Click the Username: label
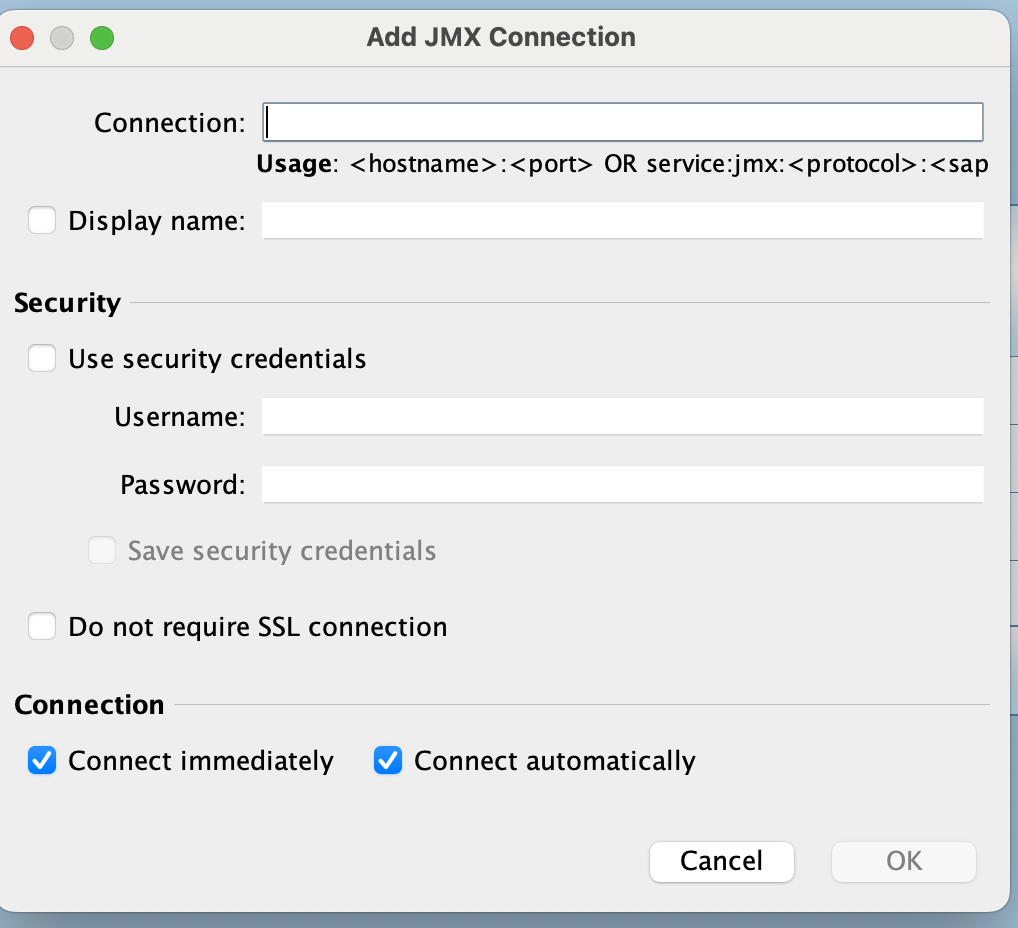The height and width of the screenshot is (928, 1018). pyautogui.click(x=180, y=417)
